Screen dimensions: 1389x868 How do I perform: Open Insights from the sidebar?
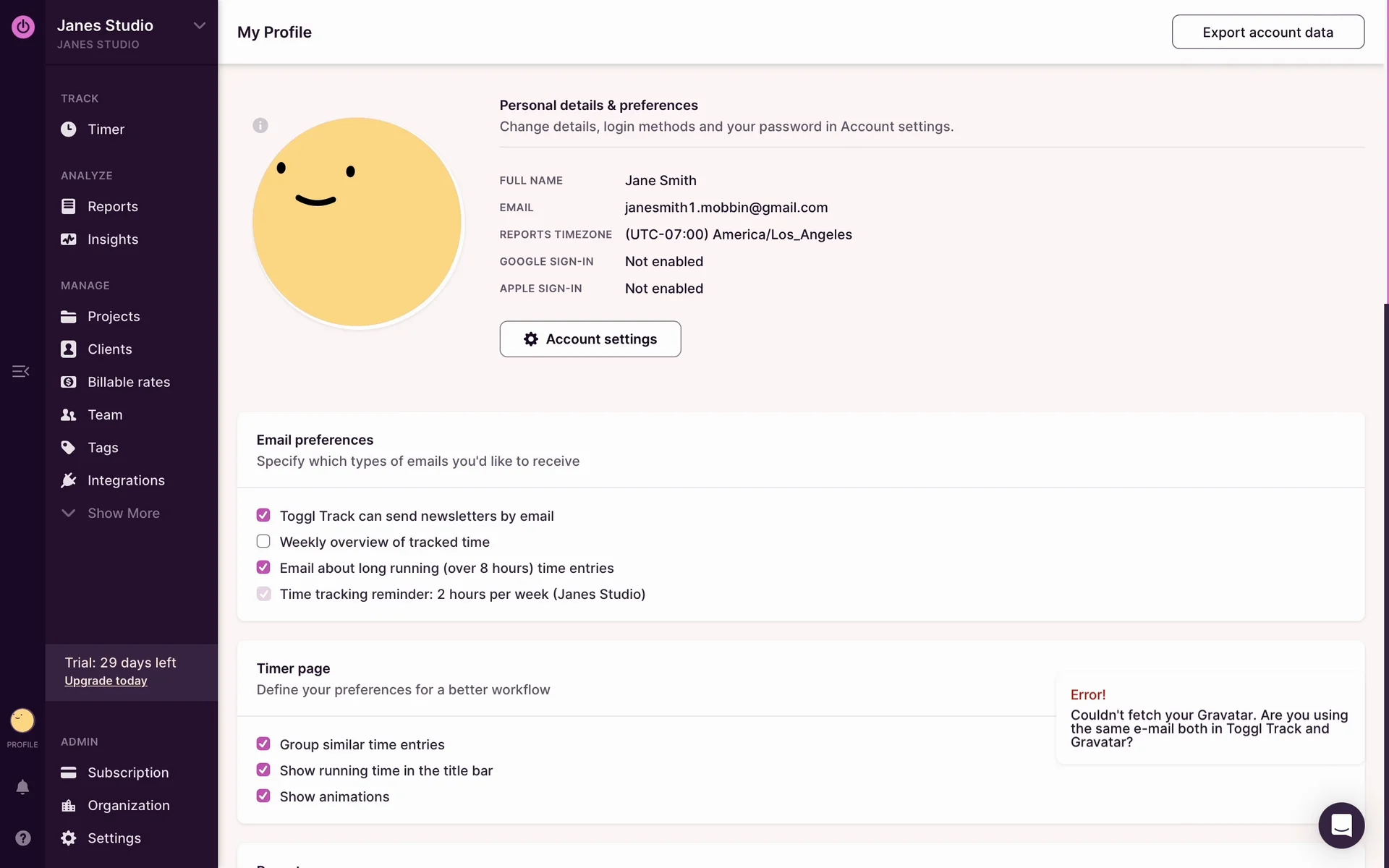pos(112,239)
